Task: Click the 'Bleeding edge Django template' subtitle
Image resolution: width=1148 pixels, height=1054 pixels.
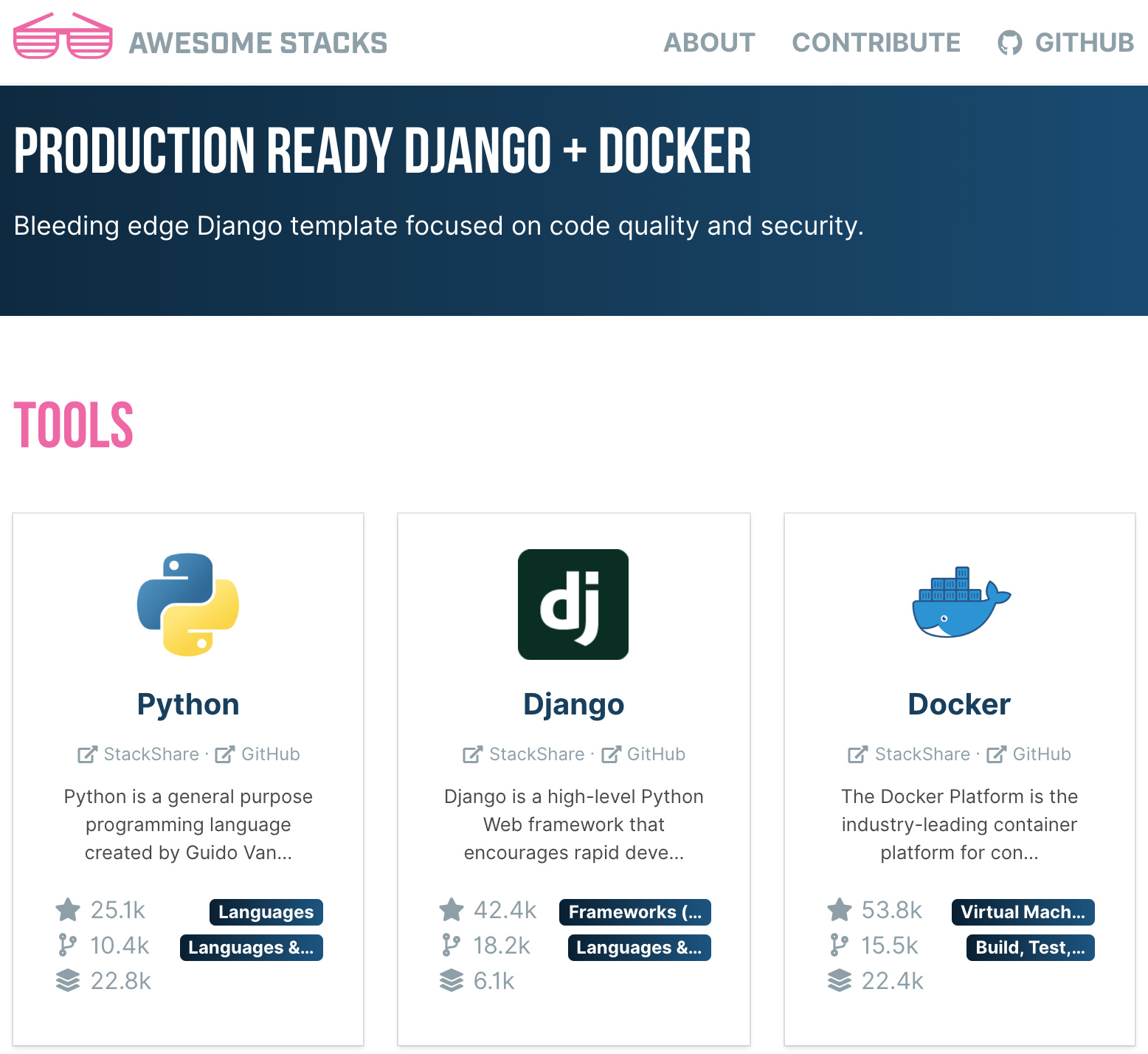Action: click(x=439, y=226)
